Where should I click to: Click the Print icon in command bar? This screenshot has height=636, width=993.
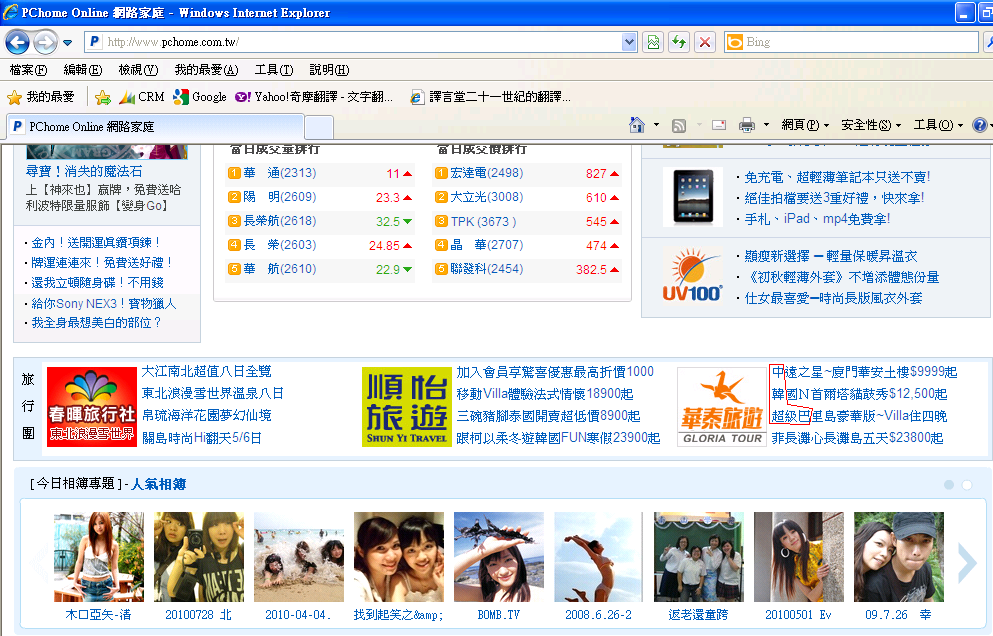click(746, 125)
